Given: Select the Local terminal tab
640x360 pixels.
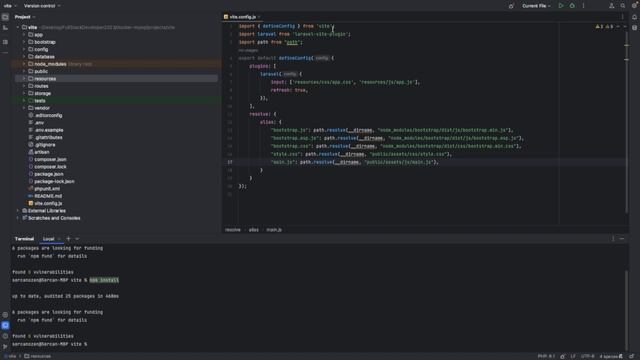Looking at the screenshot, I should pos(49,239).
